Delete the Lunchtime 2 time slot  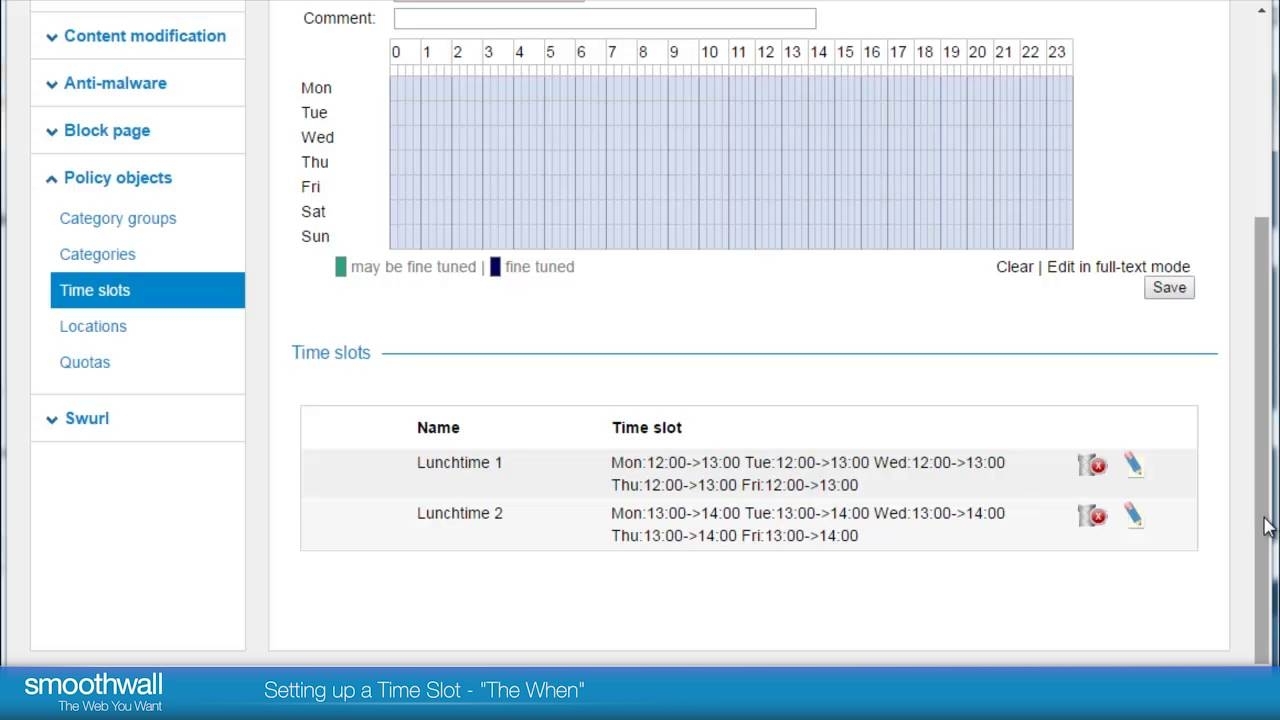tap(1092, 516)
